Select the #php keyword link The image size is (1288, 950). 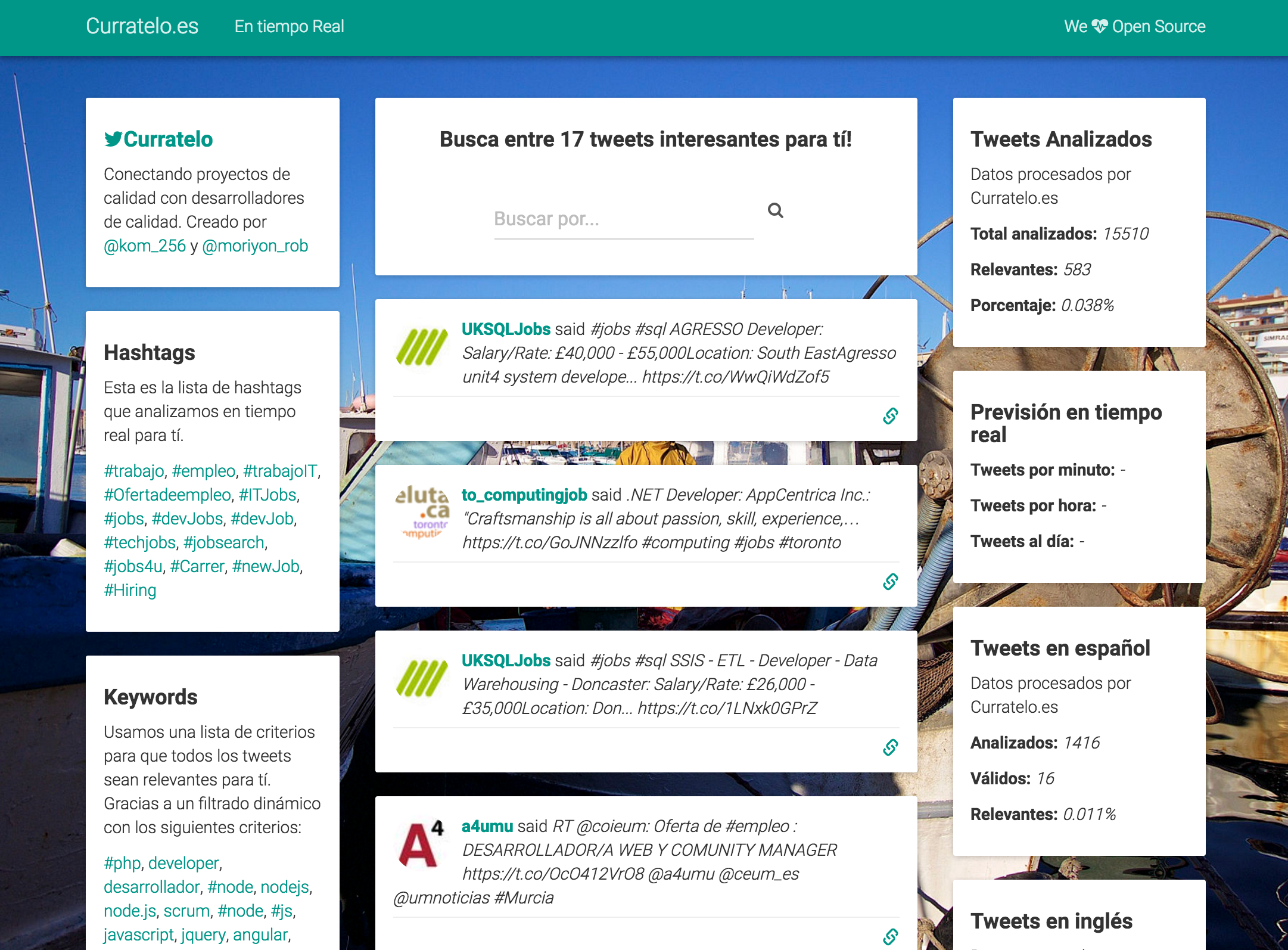(122, 864)
